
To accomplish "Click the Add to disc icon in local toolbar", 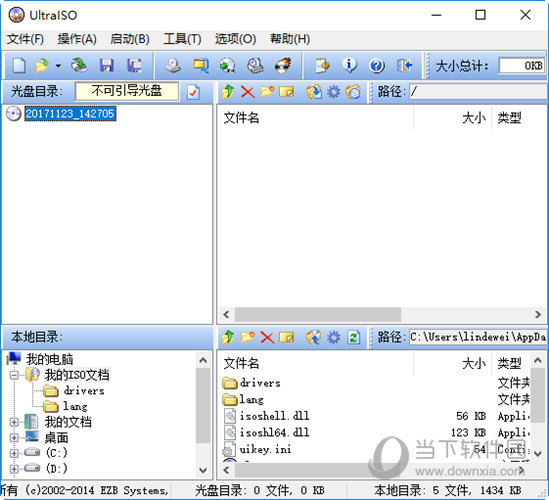I will coord(314,337).
